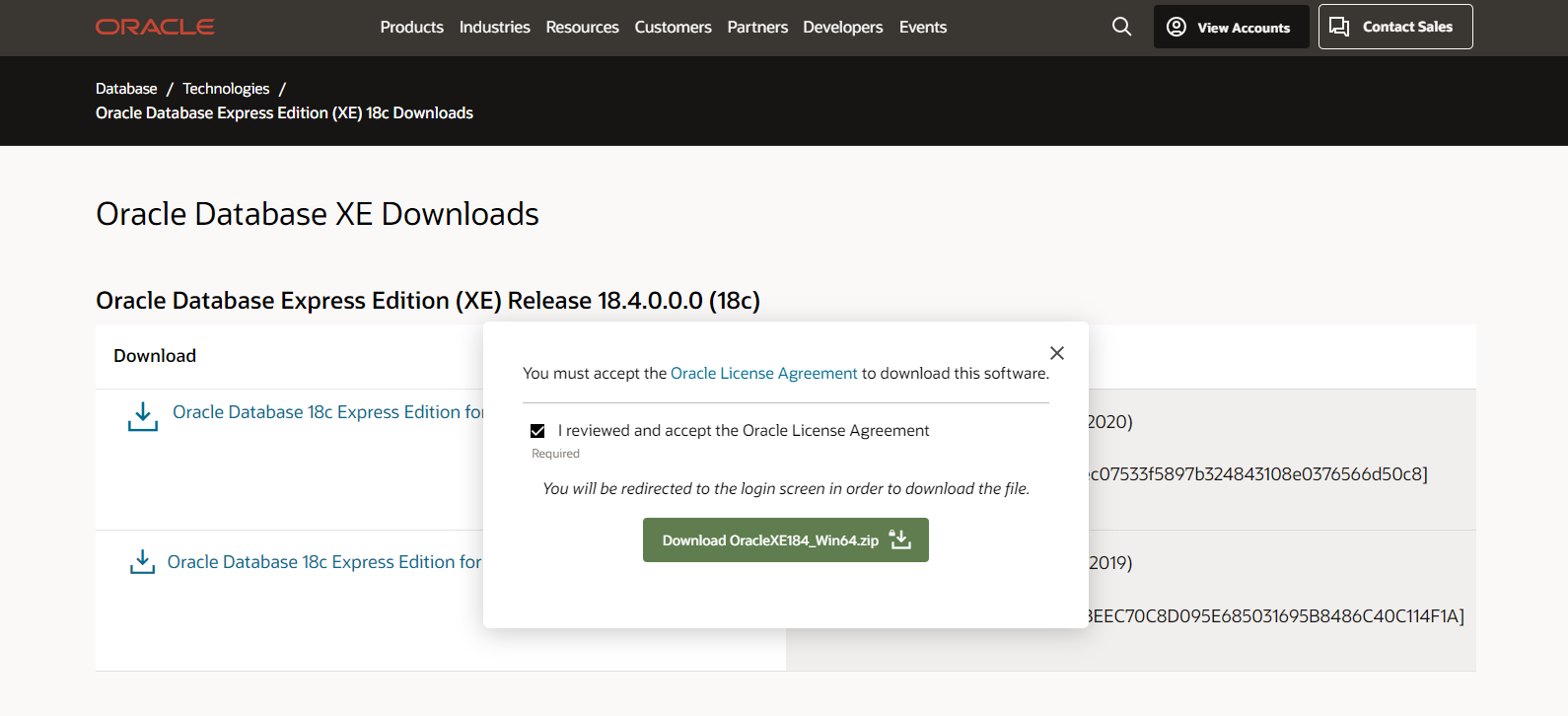
Task: Click the Contact Sales button
Action: click(1395, 27)
